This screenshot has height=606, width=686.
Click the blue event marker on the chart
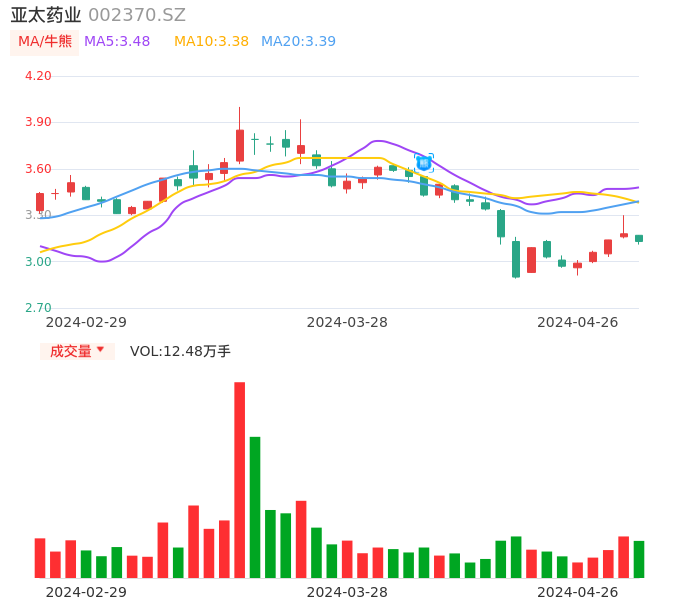pyautogui.click(x=424, y=162)
